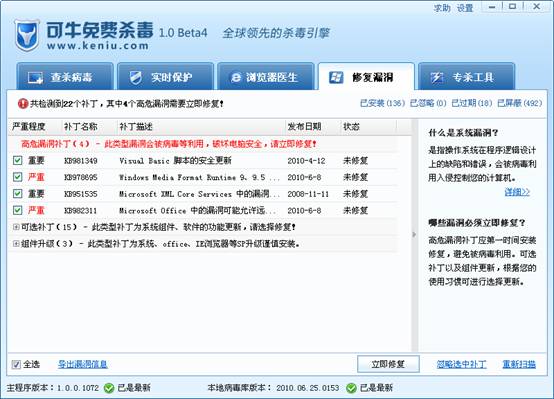The width and height of the screenshot is (554, 399).
Task: Click the virus database version 2010.06.25.0153
Action: (x=307, y=388)
